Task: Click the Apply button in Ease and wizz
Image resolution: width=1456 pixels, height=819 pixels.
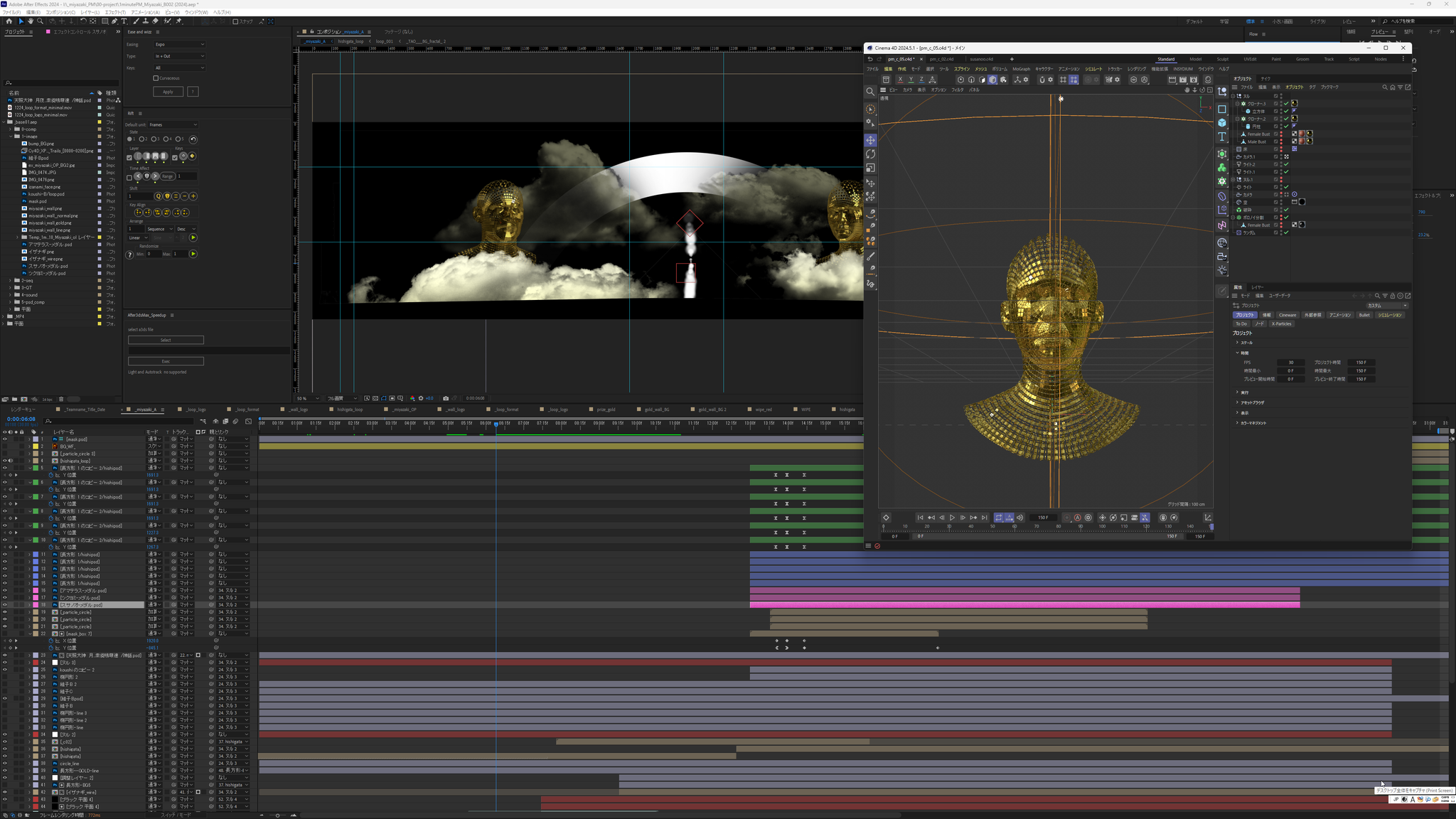Action: pyautogui.click(x=168, y=92)
